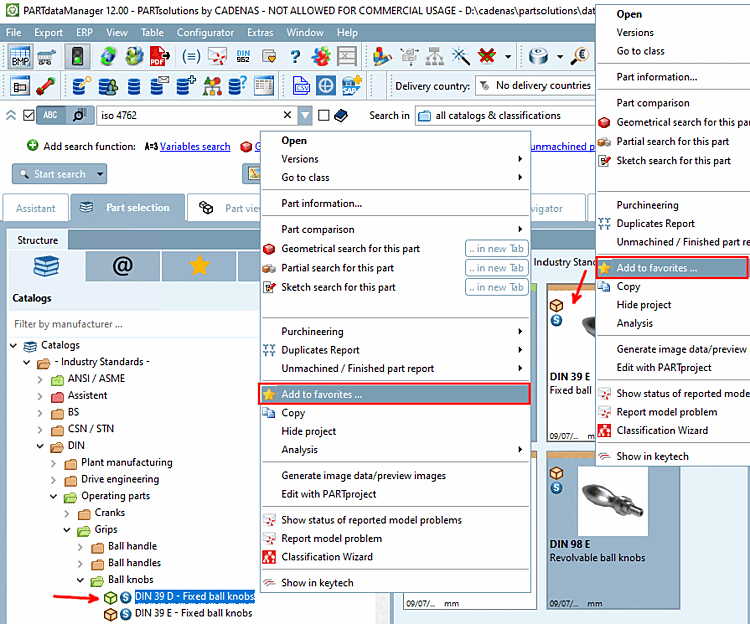Open Purchineering submenu in the center context menu

click(394, 331)
